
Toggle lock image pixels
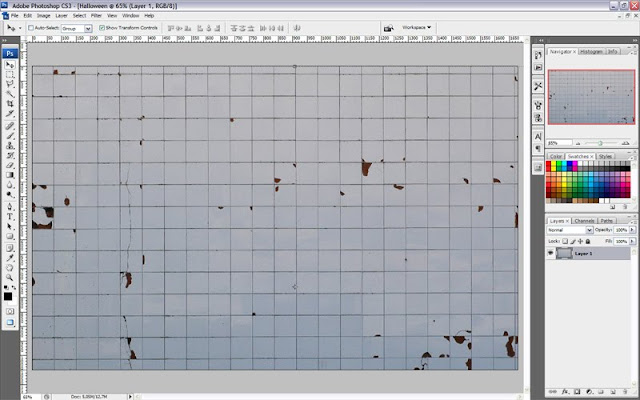pyautogui.click(x=573, y=241)
